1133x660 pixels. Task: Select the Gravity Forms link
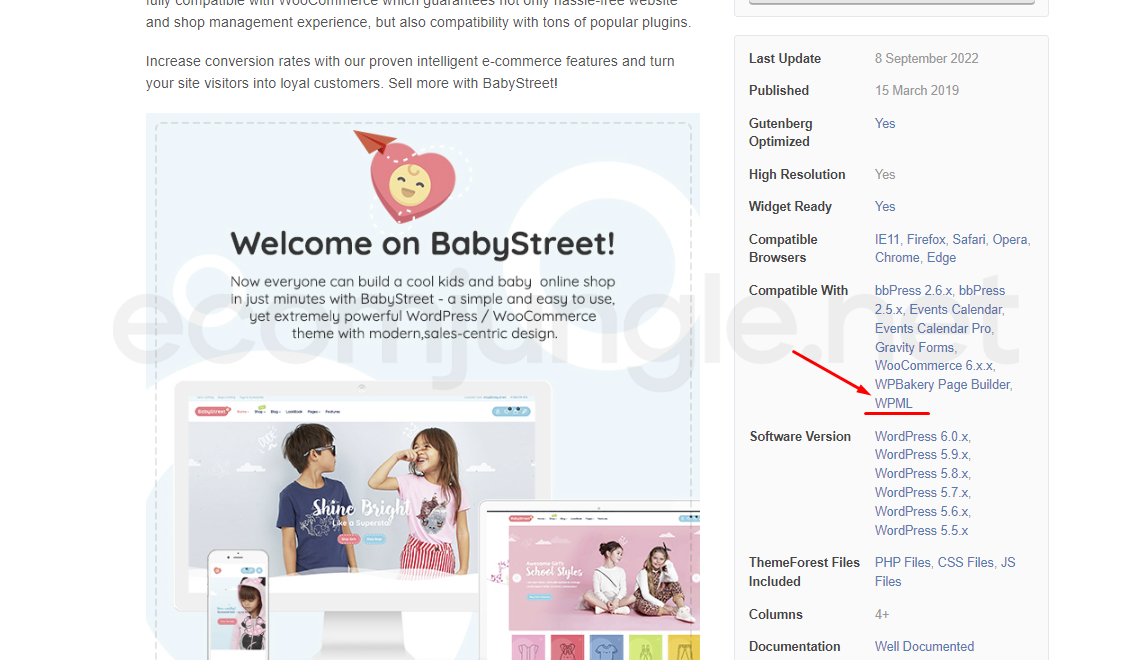click(914, 347)
